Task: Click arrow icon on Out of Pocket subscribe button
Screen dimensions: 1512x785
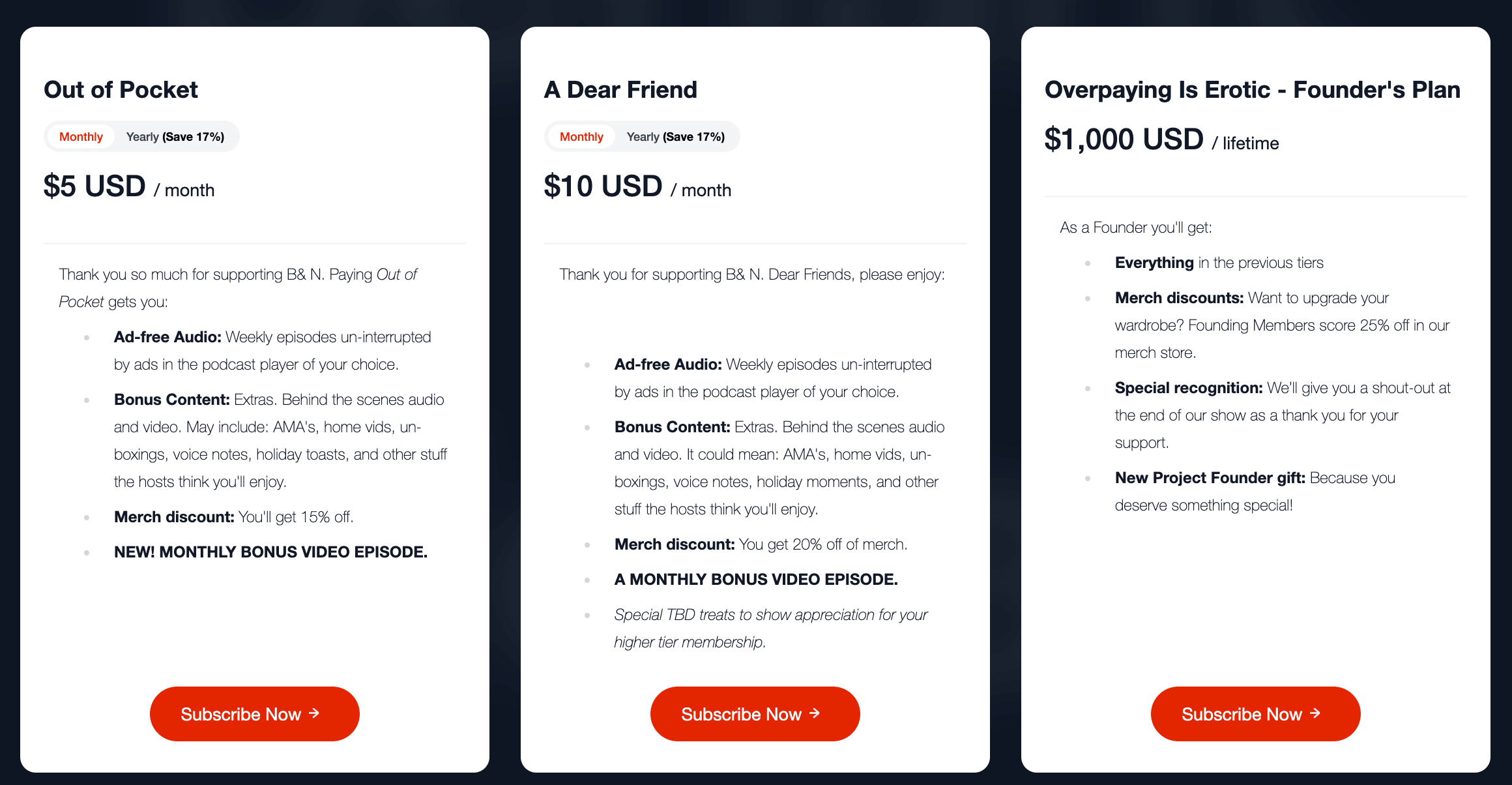Action: click(314, 713)
